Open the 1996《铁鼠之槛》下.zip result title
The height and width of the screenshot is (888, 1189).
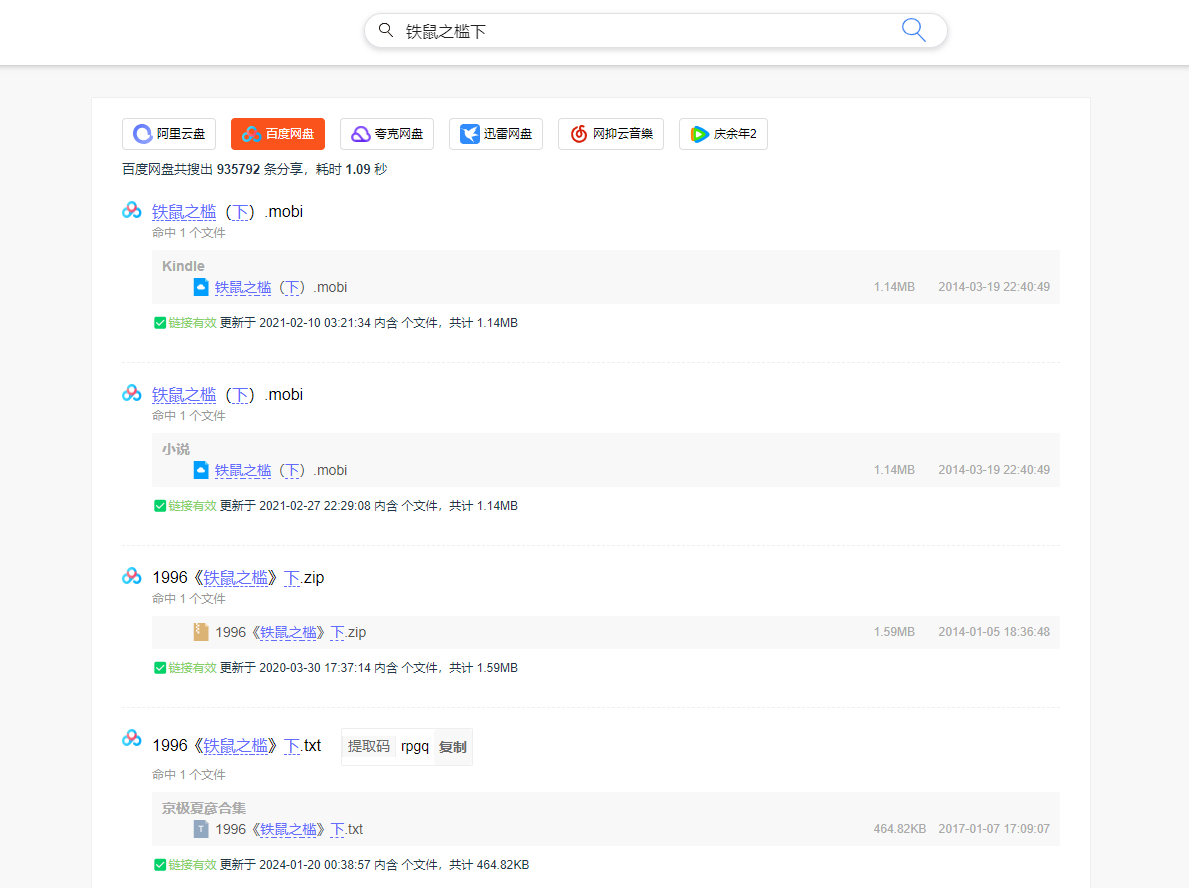238,578
